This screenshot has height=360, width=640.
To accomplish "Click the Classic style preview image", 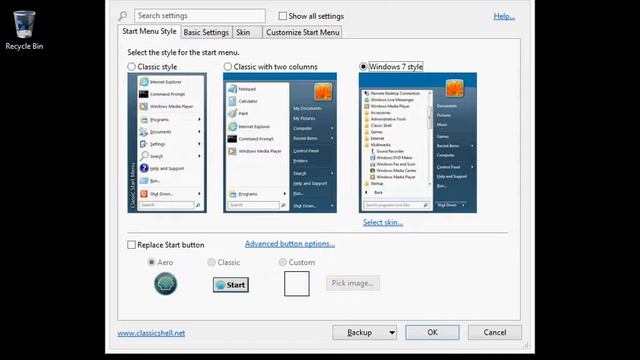I will tap(167, 143).
